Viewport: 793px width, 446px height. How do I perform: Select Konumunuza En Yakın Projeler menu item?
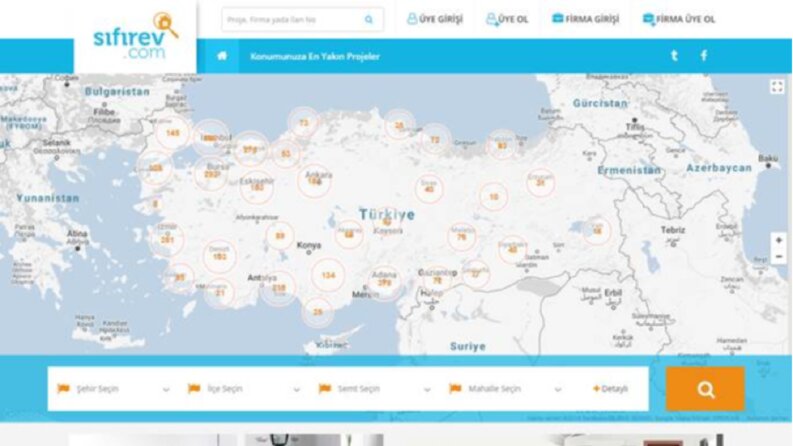pyautogui.click(x=315, y=57)
